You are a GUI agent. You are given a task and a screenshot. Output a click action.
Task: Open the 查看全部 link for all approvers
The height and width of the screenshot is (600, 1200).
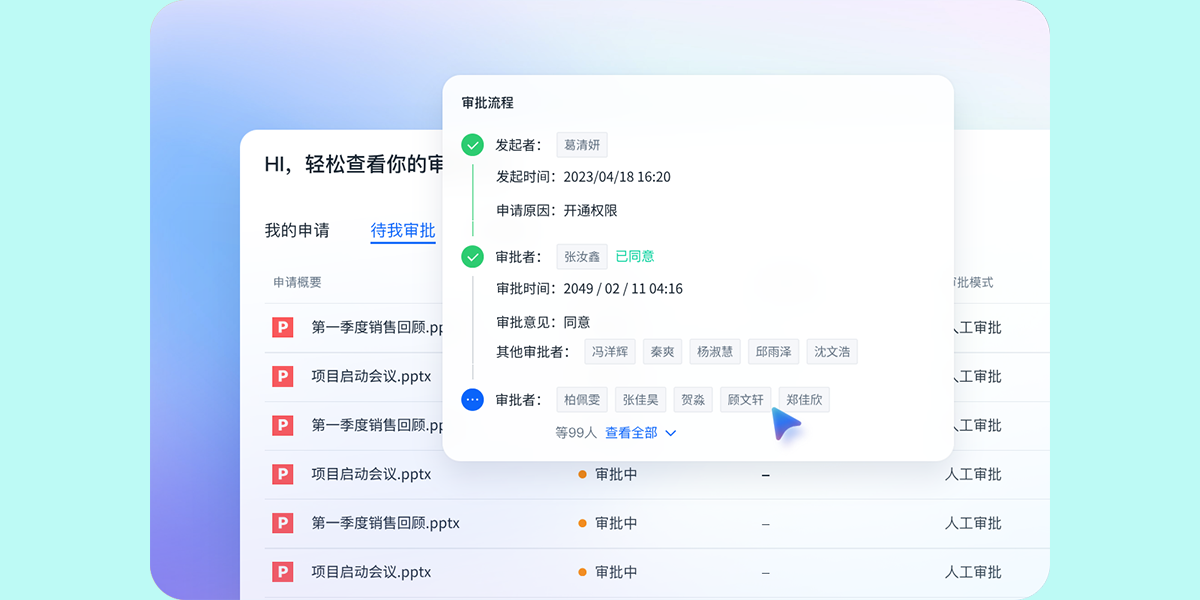point(631,433)
